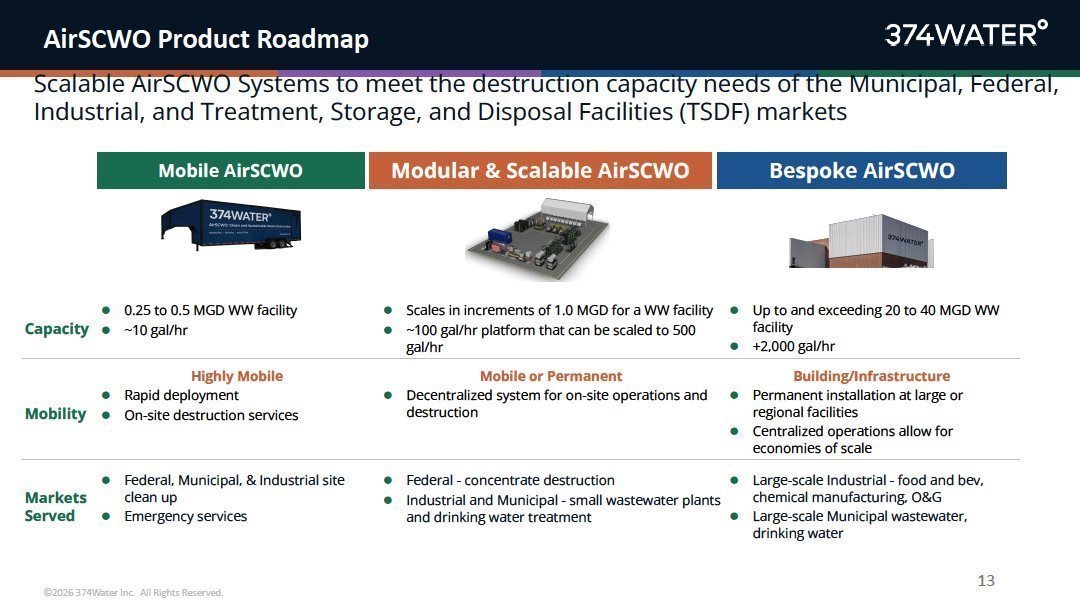Click the 'Mobile or Permanent' subheading
Image resolution: width=1080 pixels, height=608 pixels.
click(551, 376)
